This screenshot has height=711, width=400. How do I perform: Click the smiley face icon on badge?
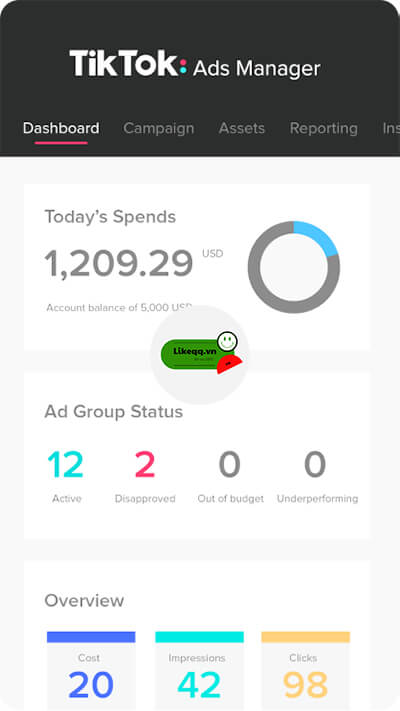tap(227, 341)
